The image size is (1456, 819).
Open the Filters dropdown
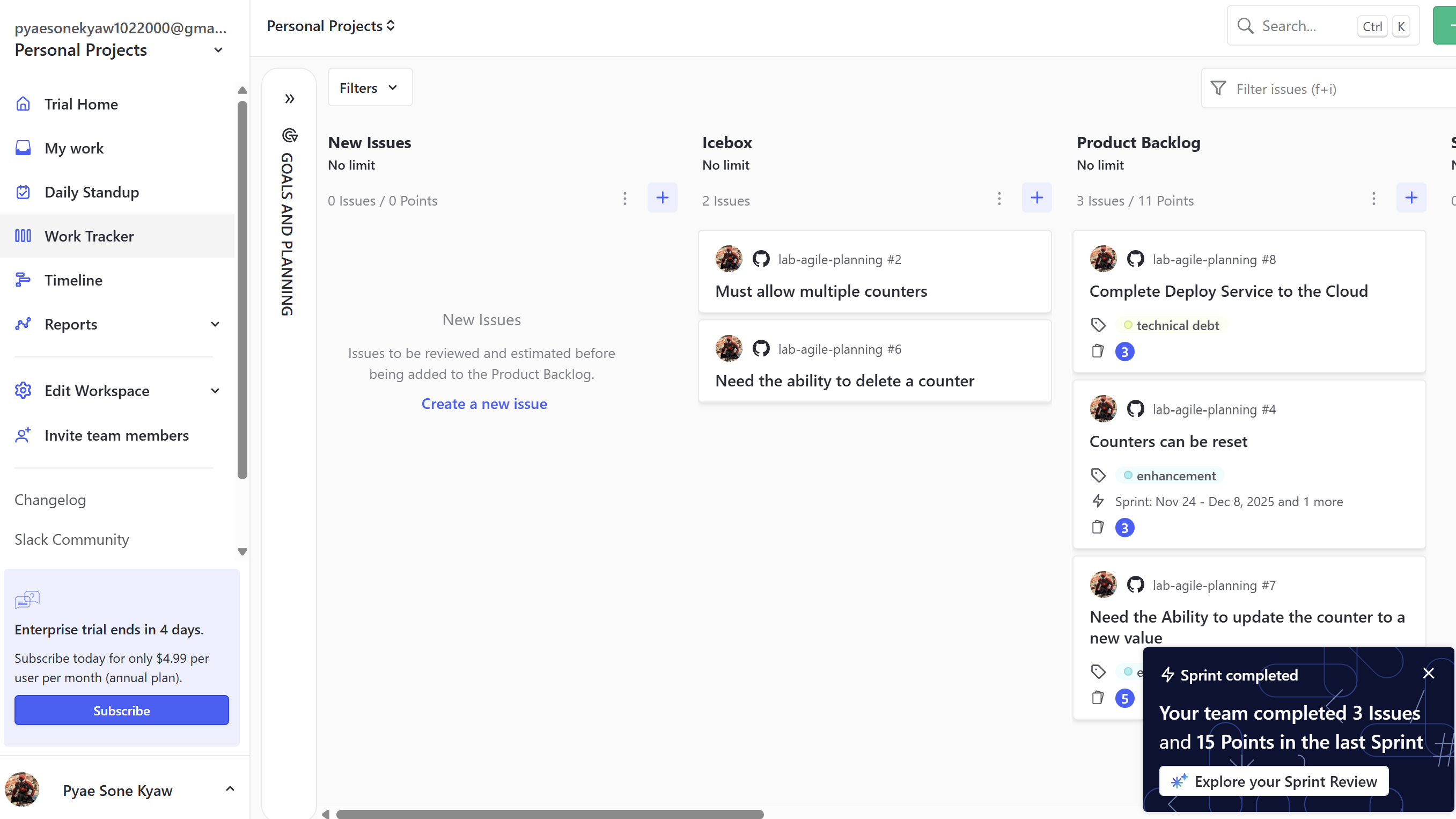click(370, 87)
